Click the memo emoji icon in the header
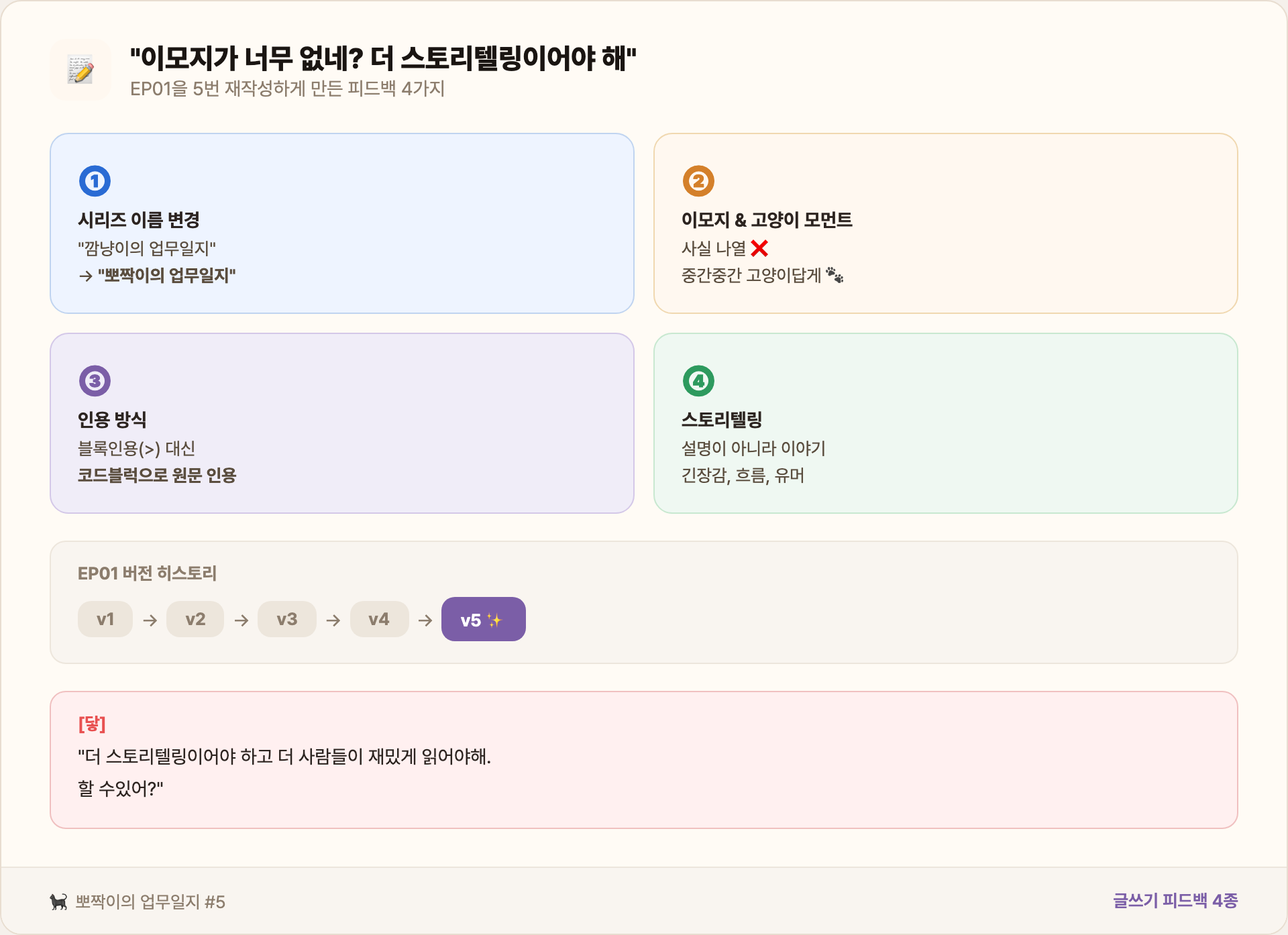The image size is (1288, 935). coord(80,70)
